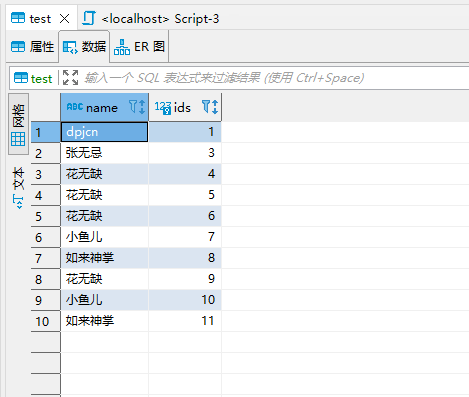Select 花无缺 cell in row 4
The image size is (469, 397).
point(104,195)
